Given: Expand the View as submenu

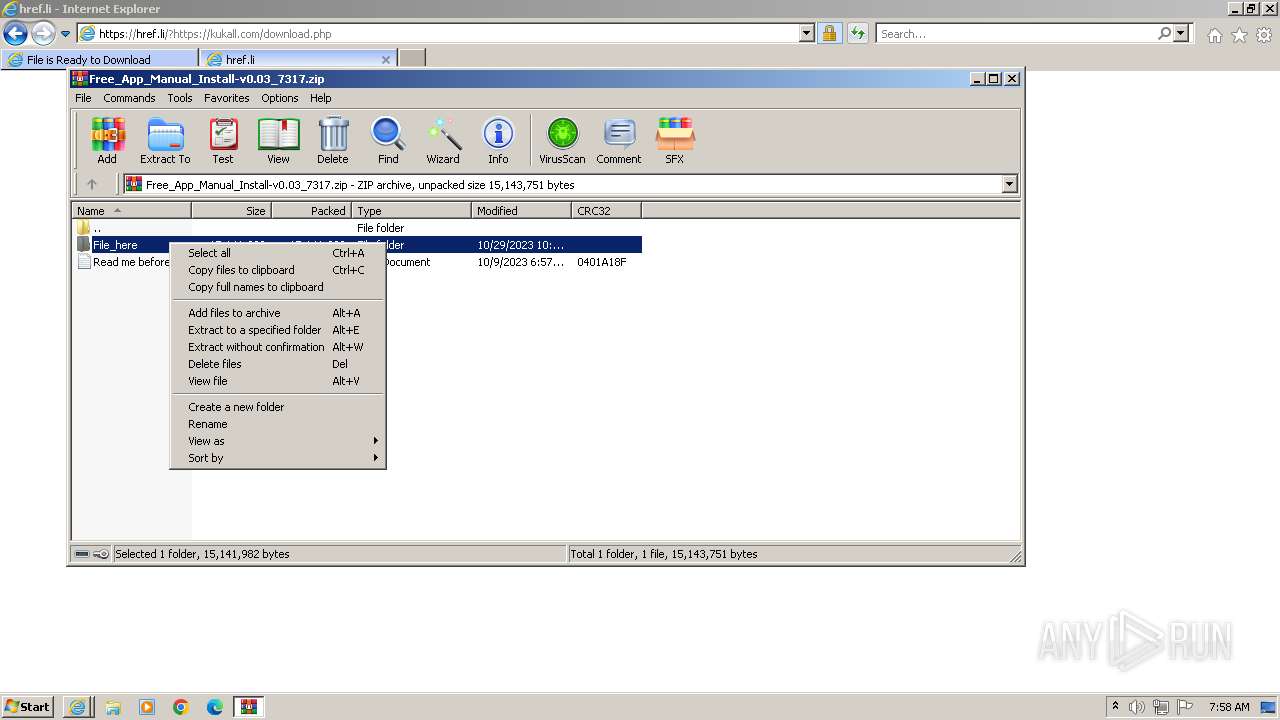Looking at the screenshot, I should pos(278,441).
